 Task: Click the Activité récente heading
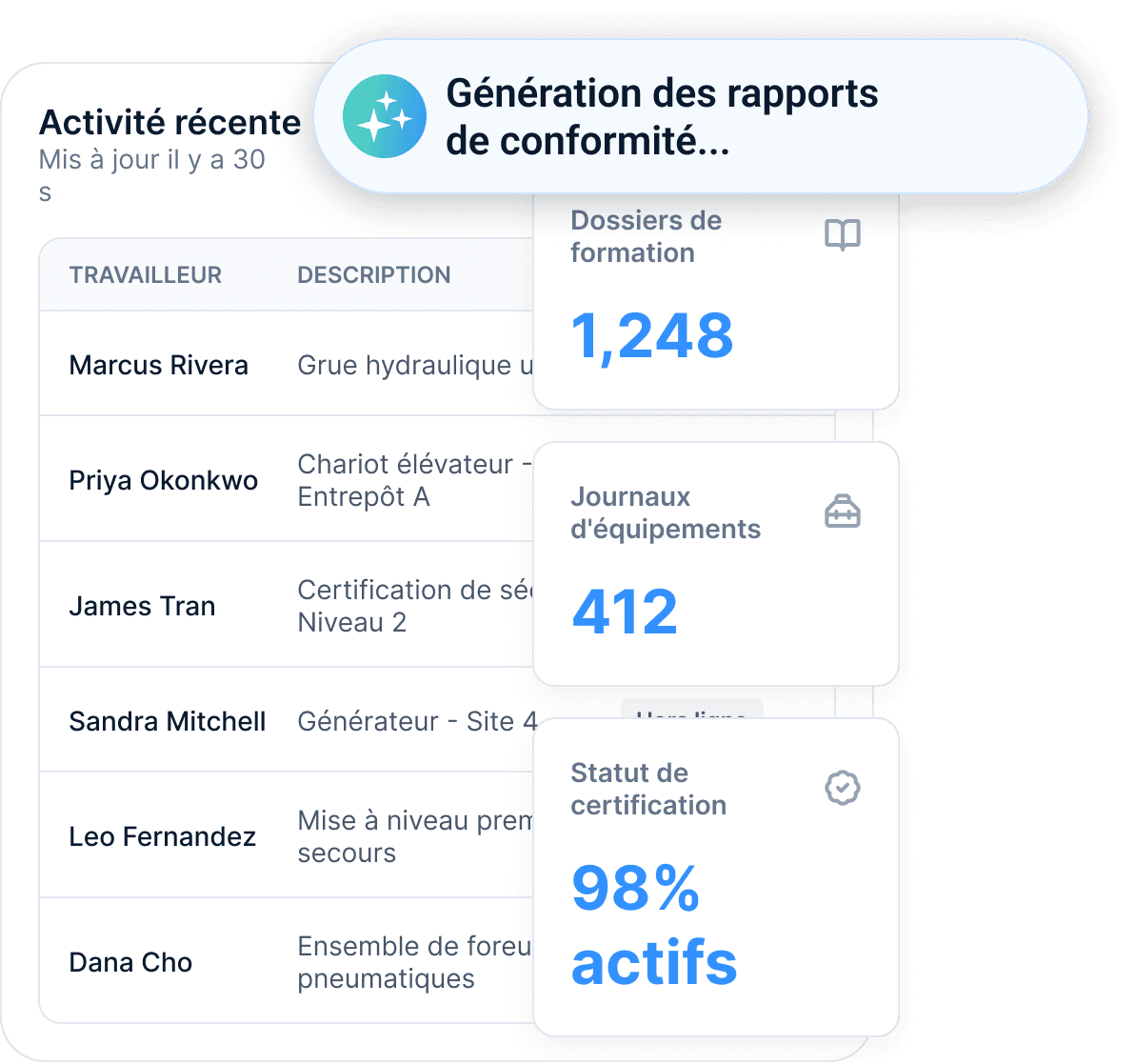[x=170, y=123]
